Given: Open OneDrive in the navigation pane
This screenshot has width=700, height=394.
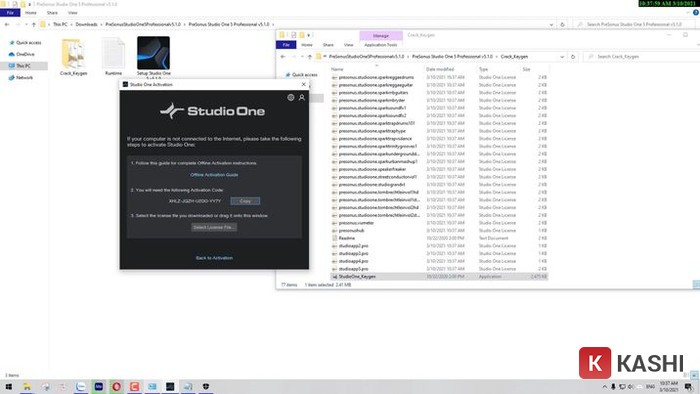Looking at the screenshot, I should click(x=21, y=54).
